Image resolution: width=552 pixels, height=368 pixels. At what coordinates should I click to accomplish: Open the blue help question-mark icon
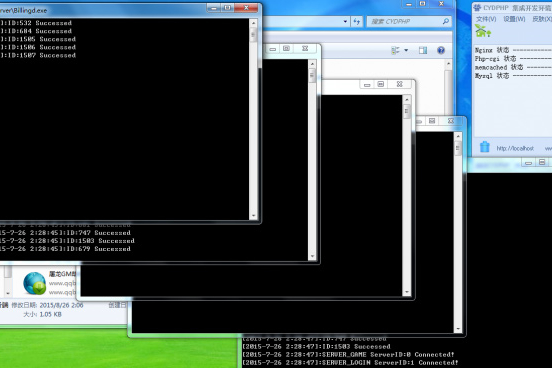click(x=441, y=50)
